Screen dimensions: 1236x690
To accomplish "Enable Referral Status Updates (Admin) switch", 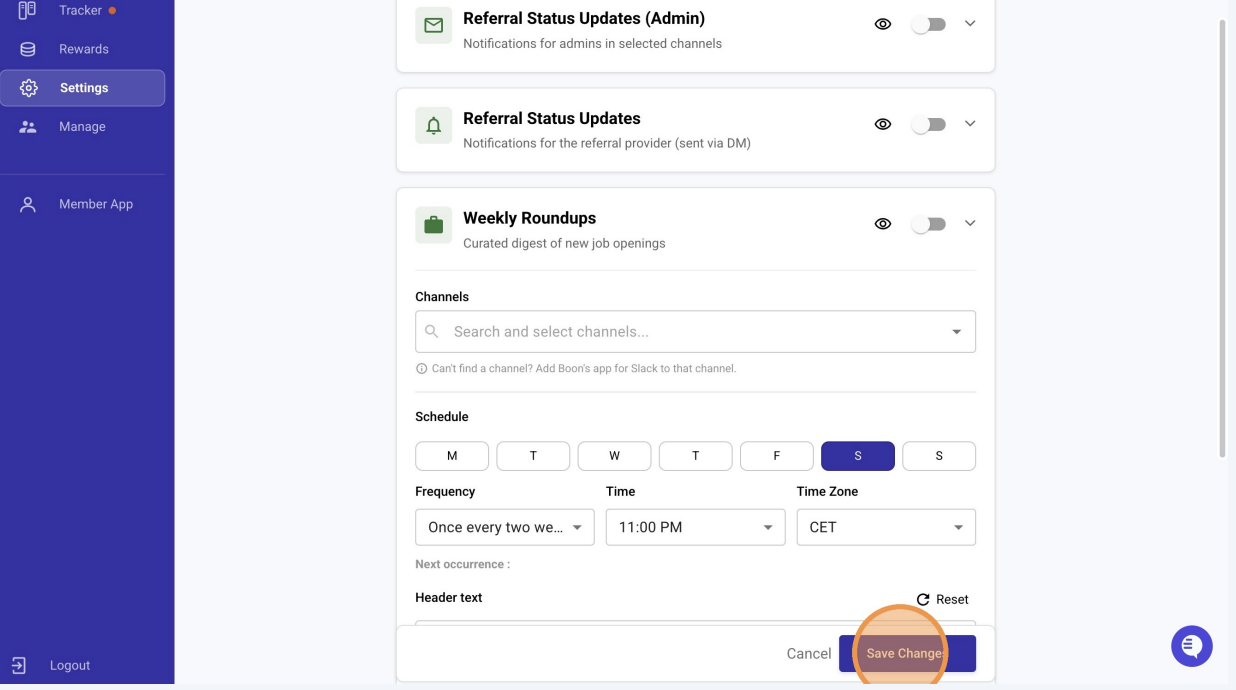I will point(928,24).
